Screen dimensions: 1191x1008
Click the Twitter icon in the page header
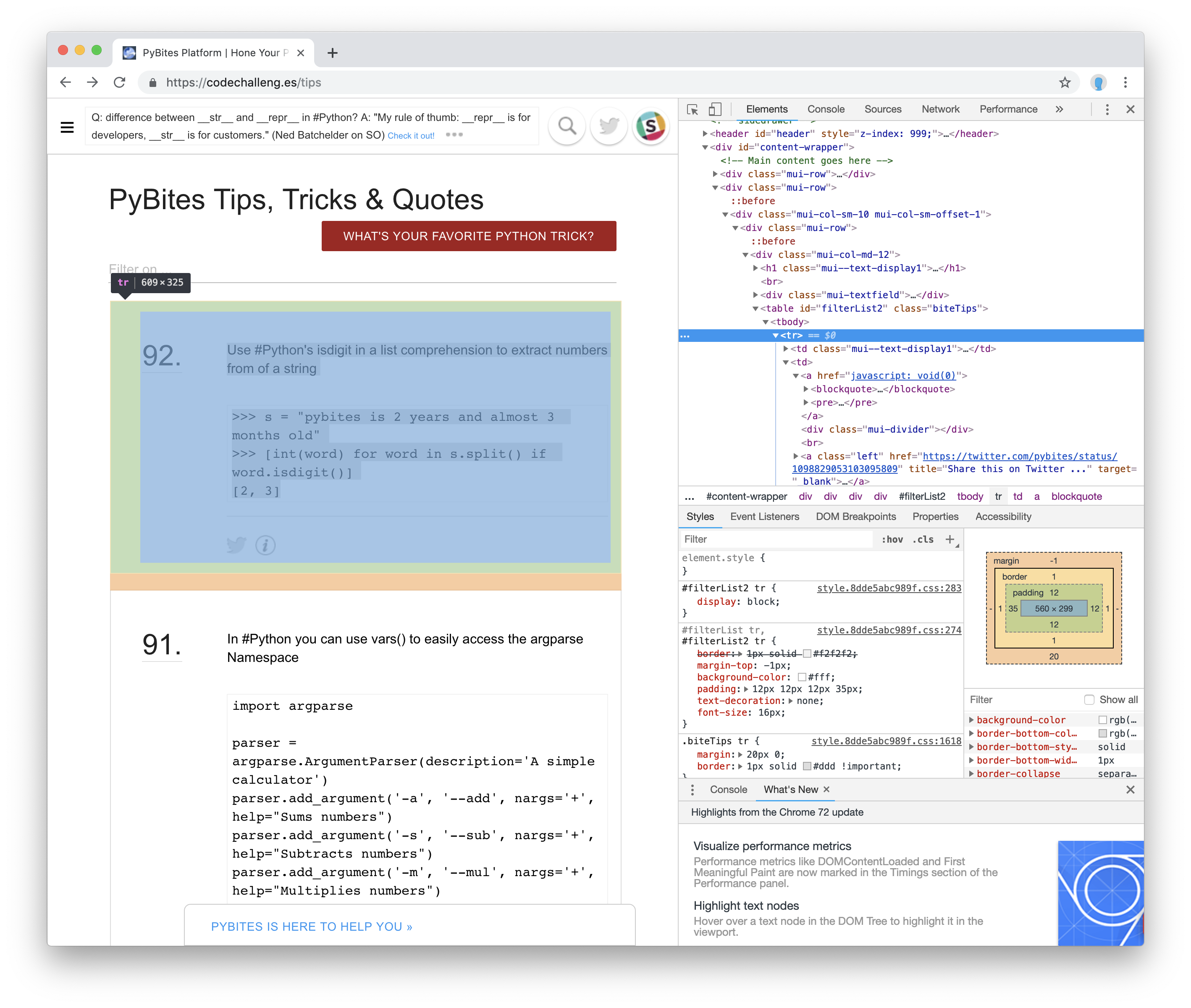click(x=609, y=126)
